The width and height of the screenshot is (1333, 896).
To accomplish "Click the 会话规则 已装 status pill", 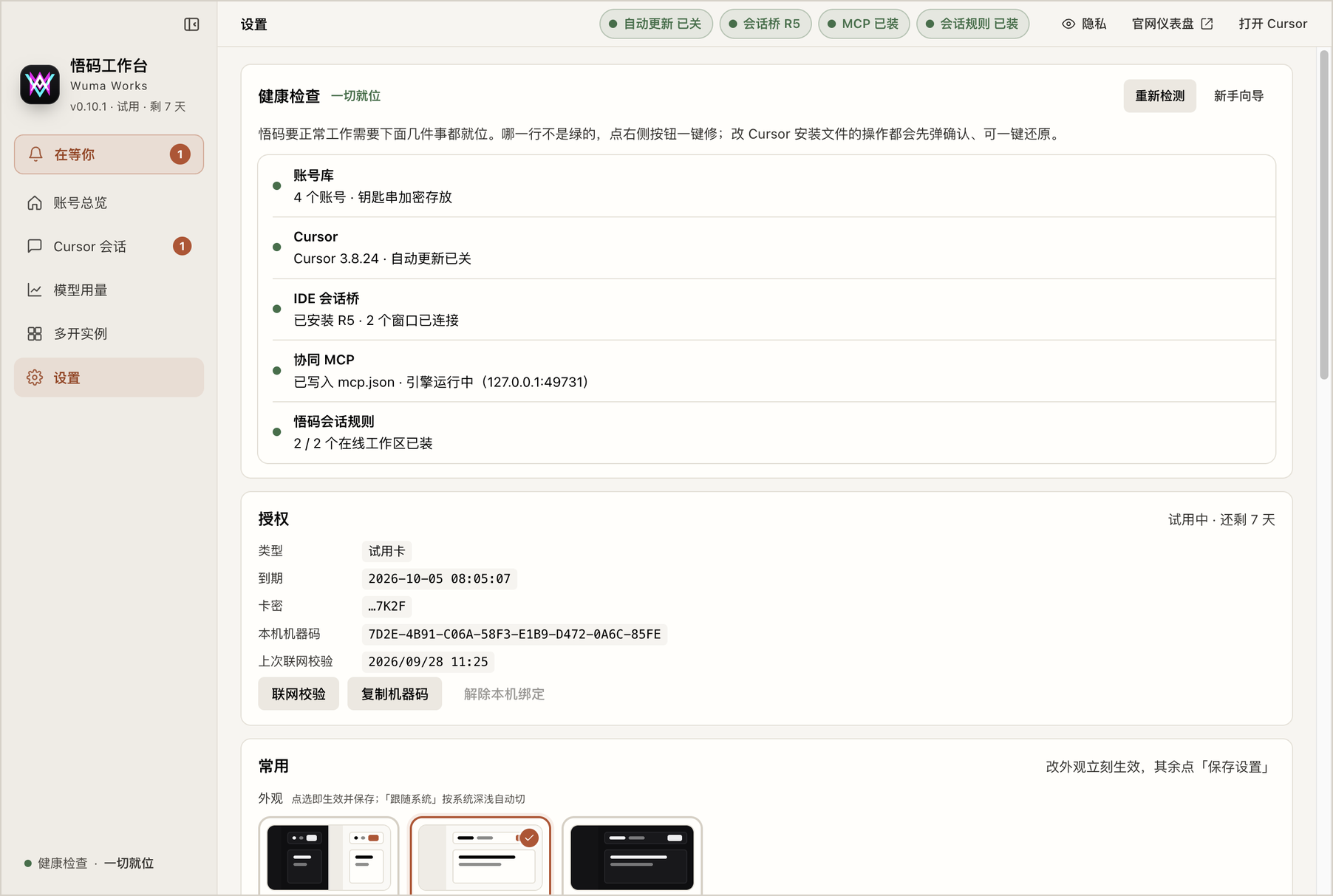I will pyautogui.click(x=972, y=24).
